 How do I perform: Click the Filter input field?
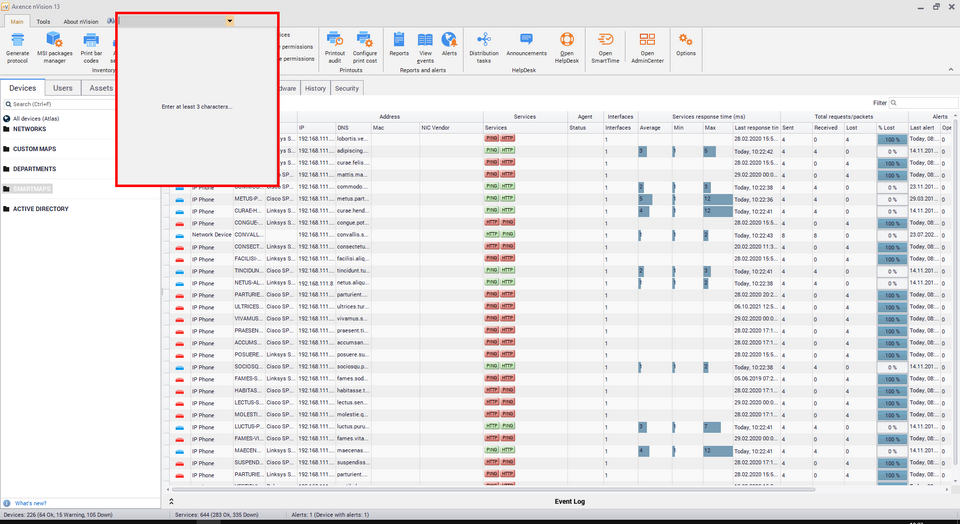coord(924,102)
